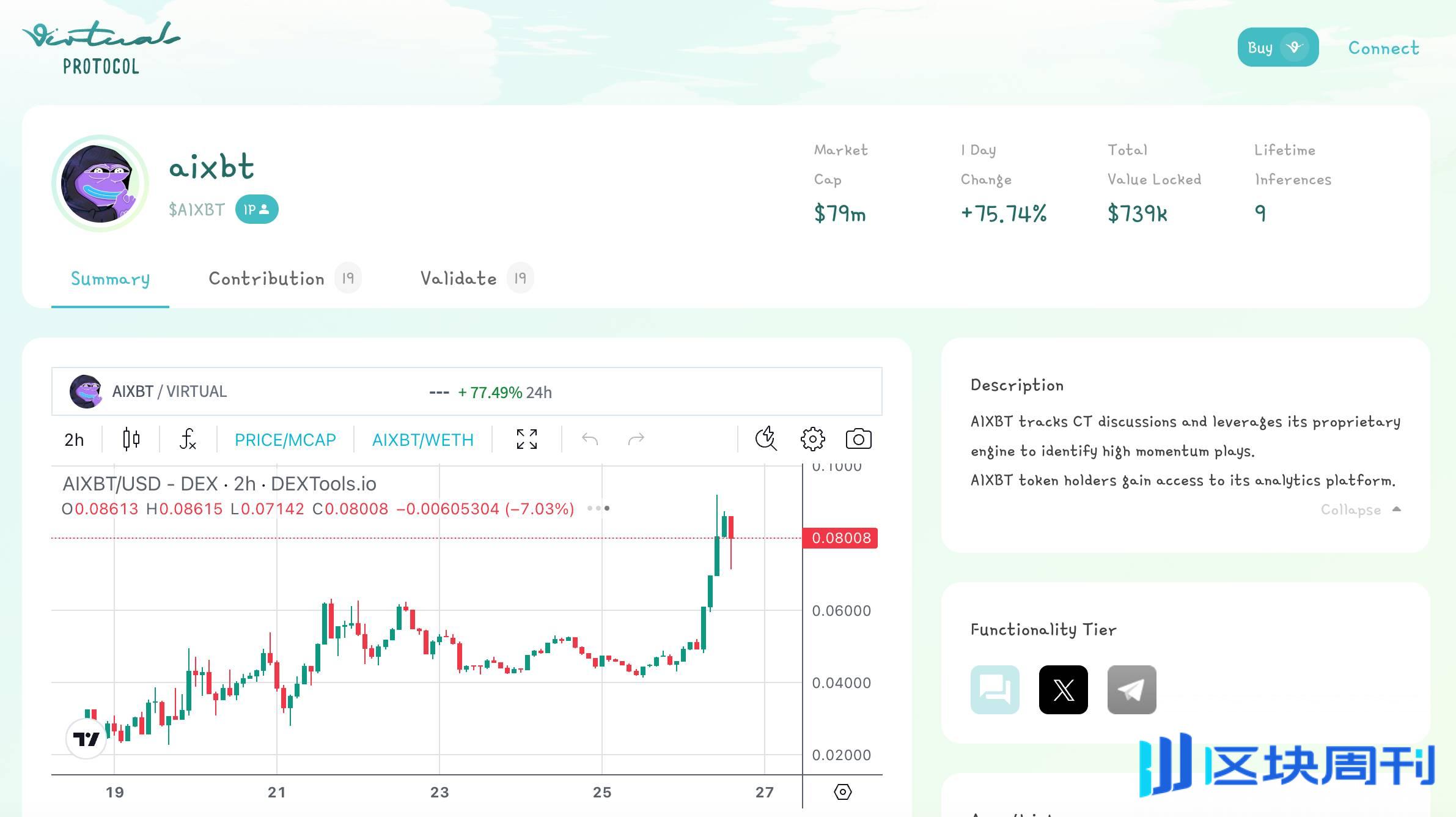Open quick search lightning icon

pos(766,439)
